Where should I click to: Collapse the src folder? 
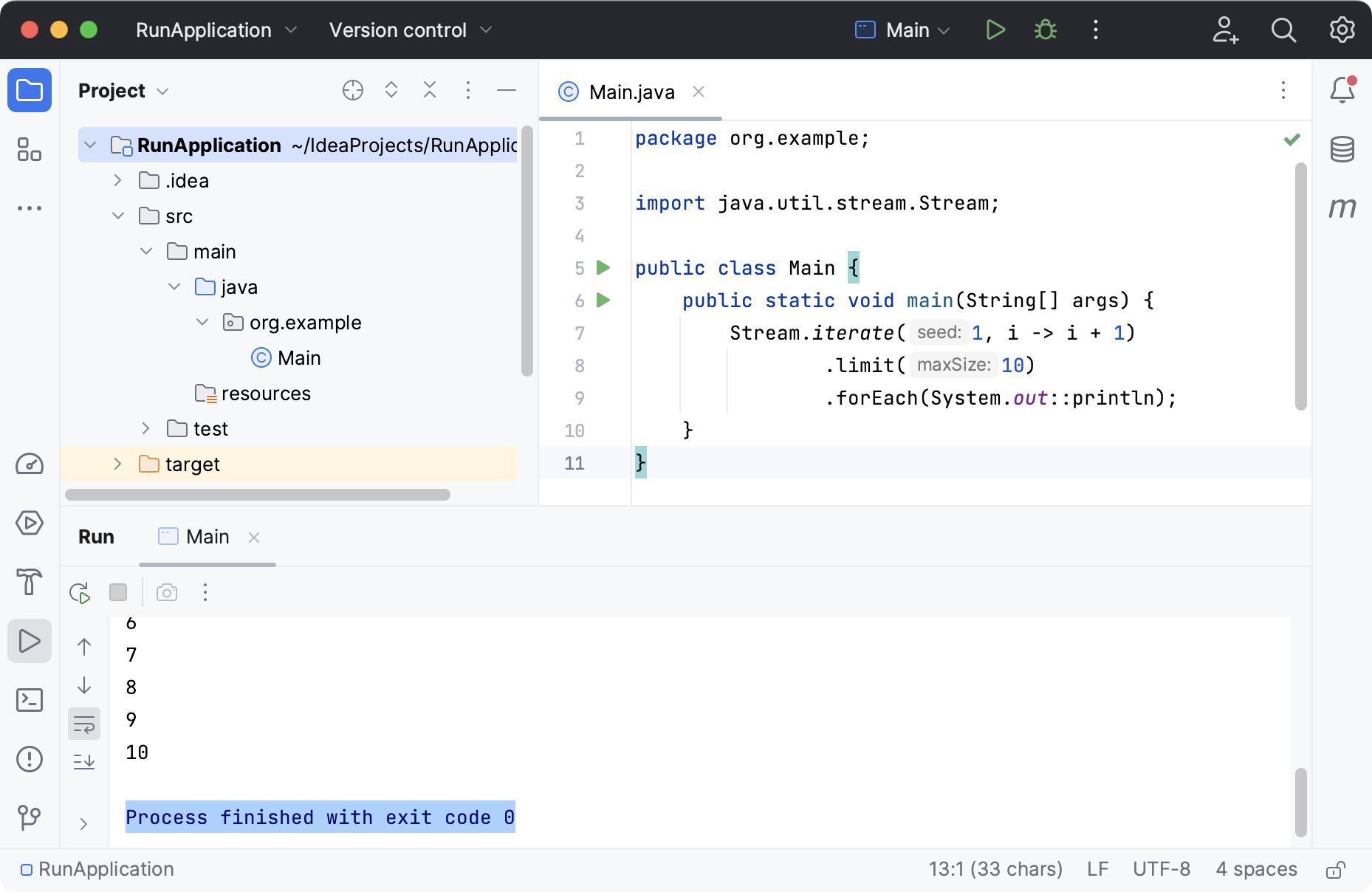pos(118,216)
